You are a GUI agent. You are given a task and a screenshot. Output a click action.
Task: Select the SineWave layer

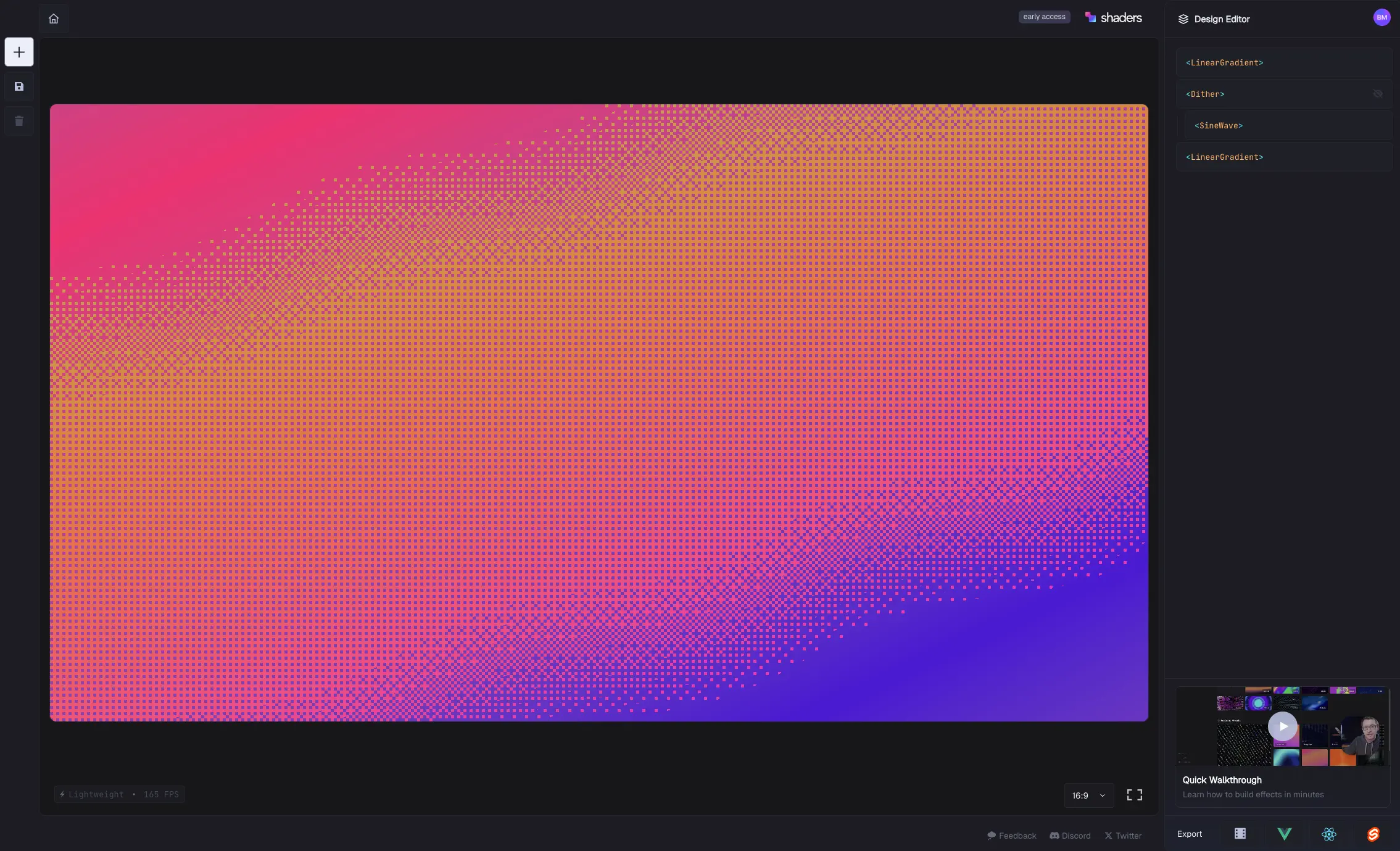click(1219, 125)
